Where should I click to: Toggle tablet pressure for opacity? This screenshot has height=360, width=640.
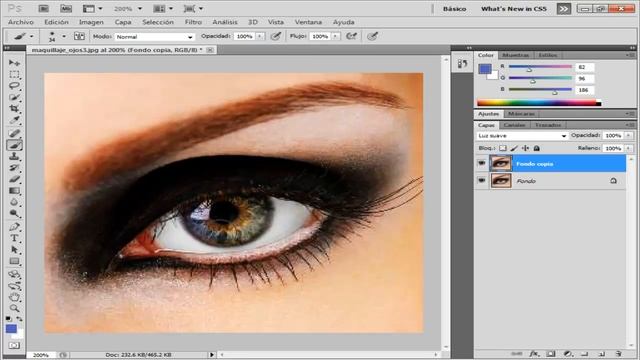(276, 36)
